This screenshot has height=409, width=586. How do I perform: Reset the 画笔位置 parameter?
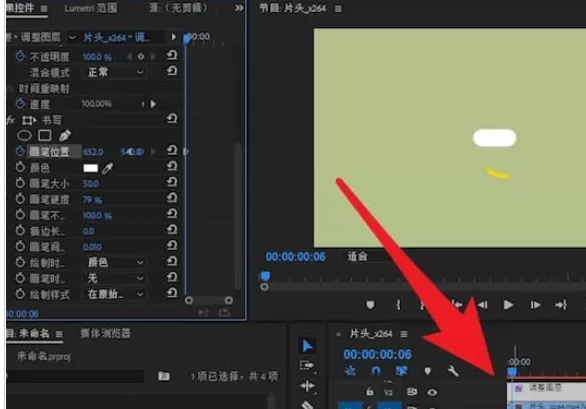pos(172,150)
